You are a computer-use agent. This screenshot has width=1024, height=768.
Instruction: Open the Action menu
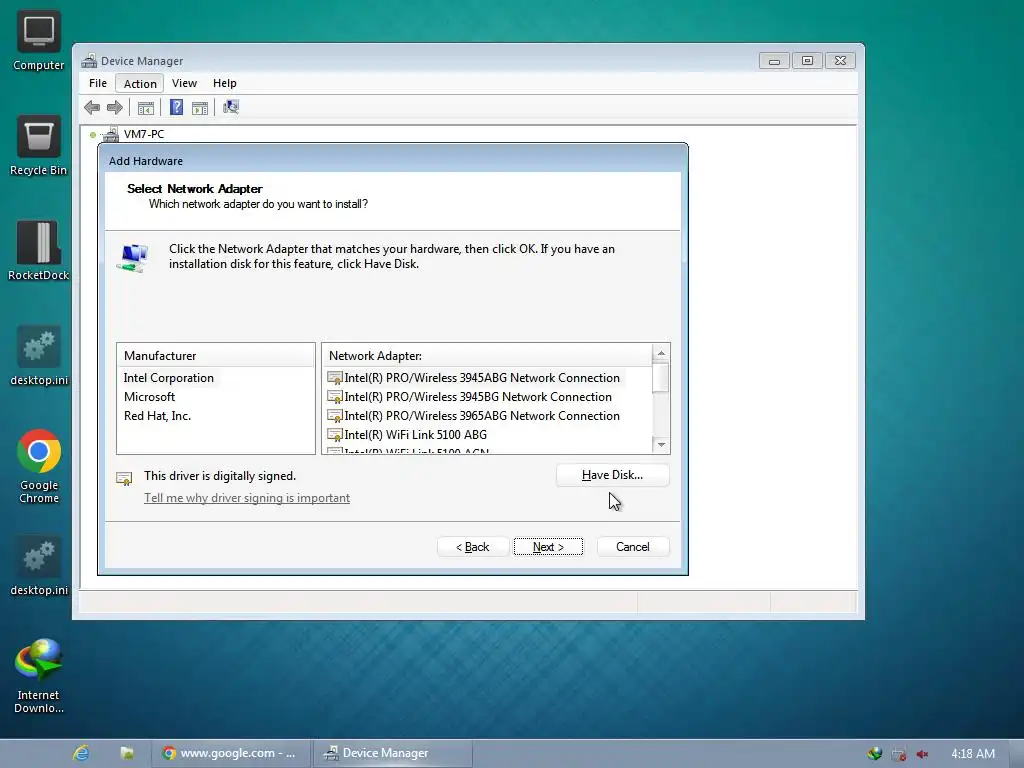(x=140, y=84)
